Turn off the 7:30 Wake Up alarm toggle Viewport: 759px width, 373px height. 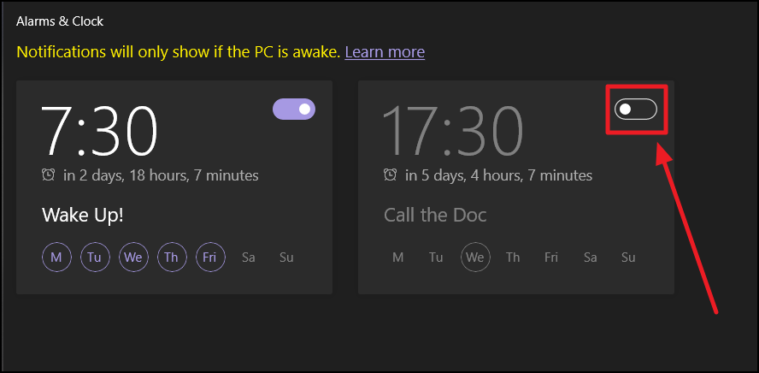coord(294,109)
